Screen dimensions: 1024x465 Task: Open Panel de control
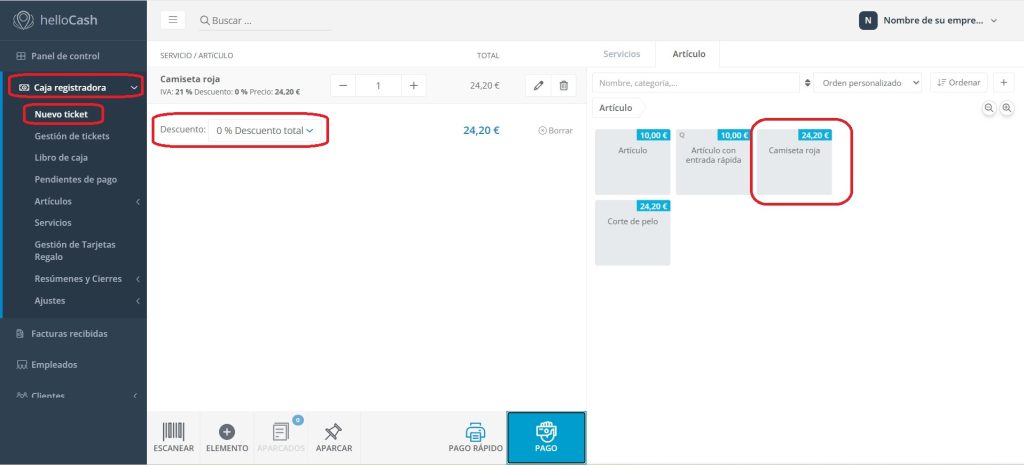point(65,56)
